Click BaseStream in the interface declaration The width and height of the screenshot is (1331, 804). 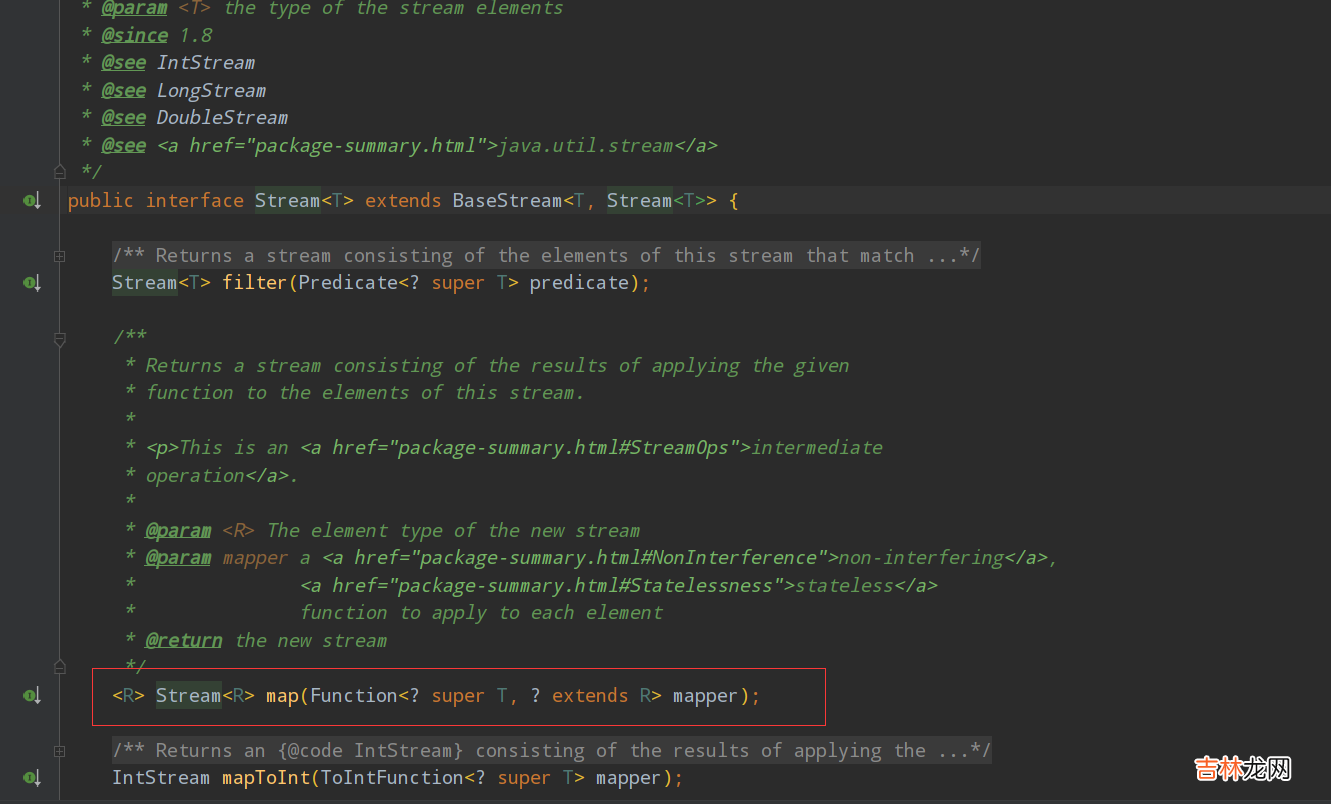coord(507,201)
